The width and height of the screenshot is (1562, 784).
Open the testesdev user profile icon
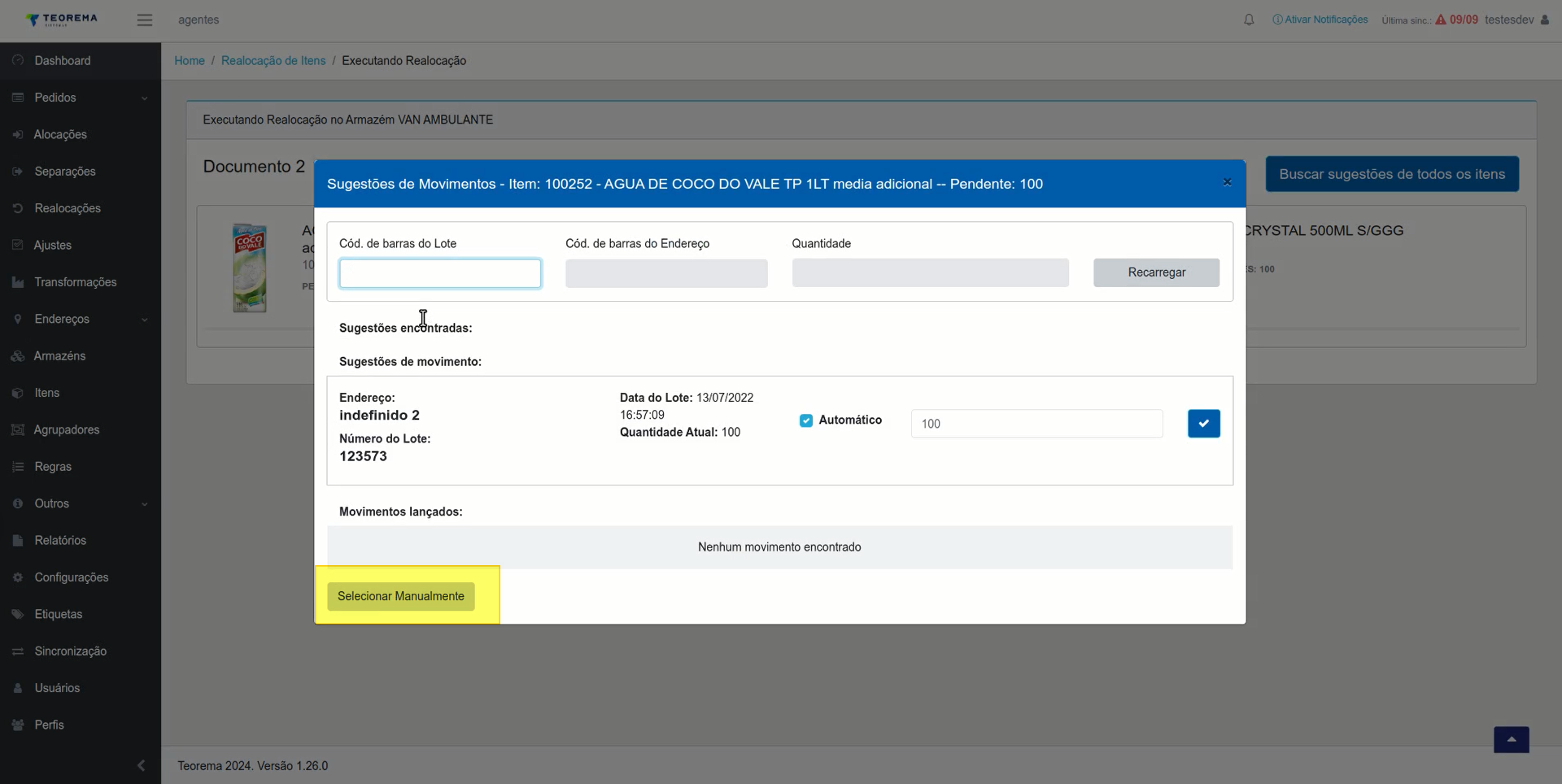[x=1545, y=20]
